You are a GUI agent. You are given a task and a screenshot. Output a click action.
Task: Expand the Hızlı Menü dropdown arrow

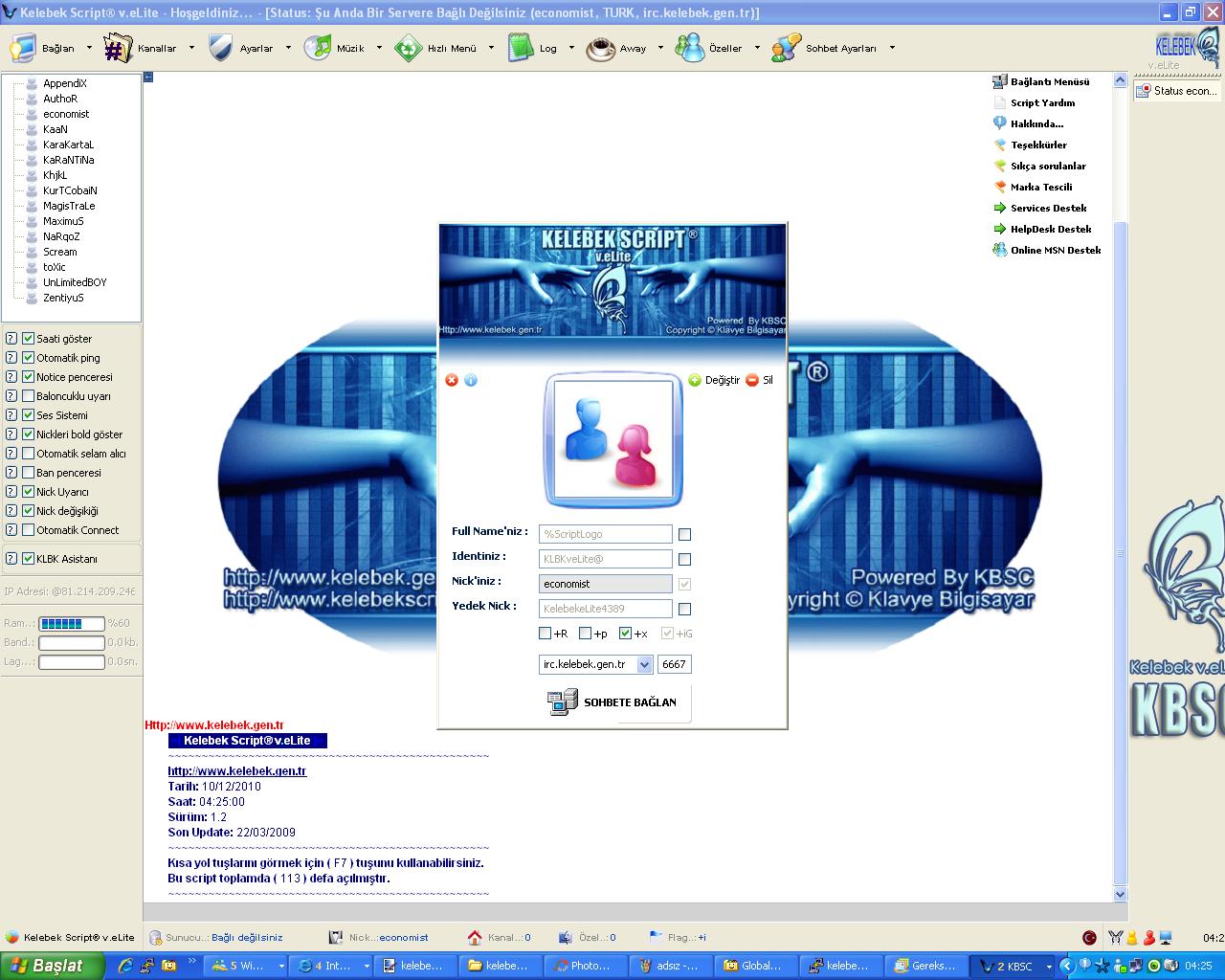[491, 48]
